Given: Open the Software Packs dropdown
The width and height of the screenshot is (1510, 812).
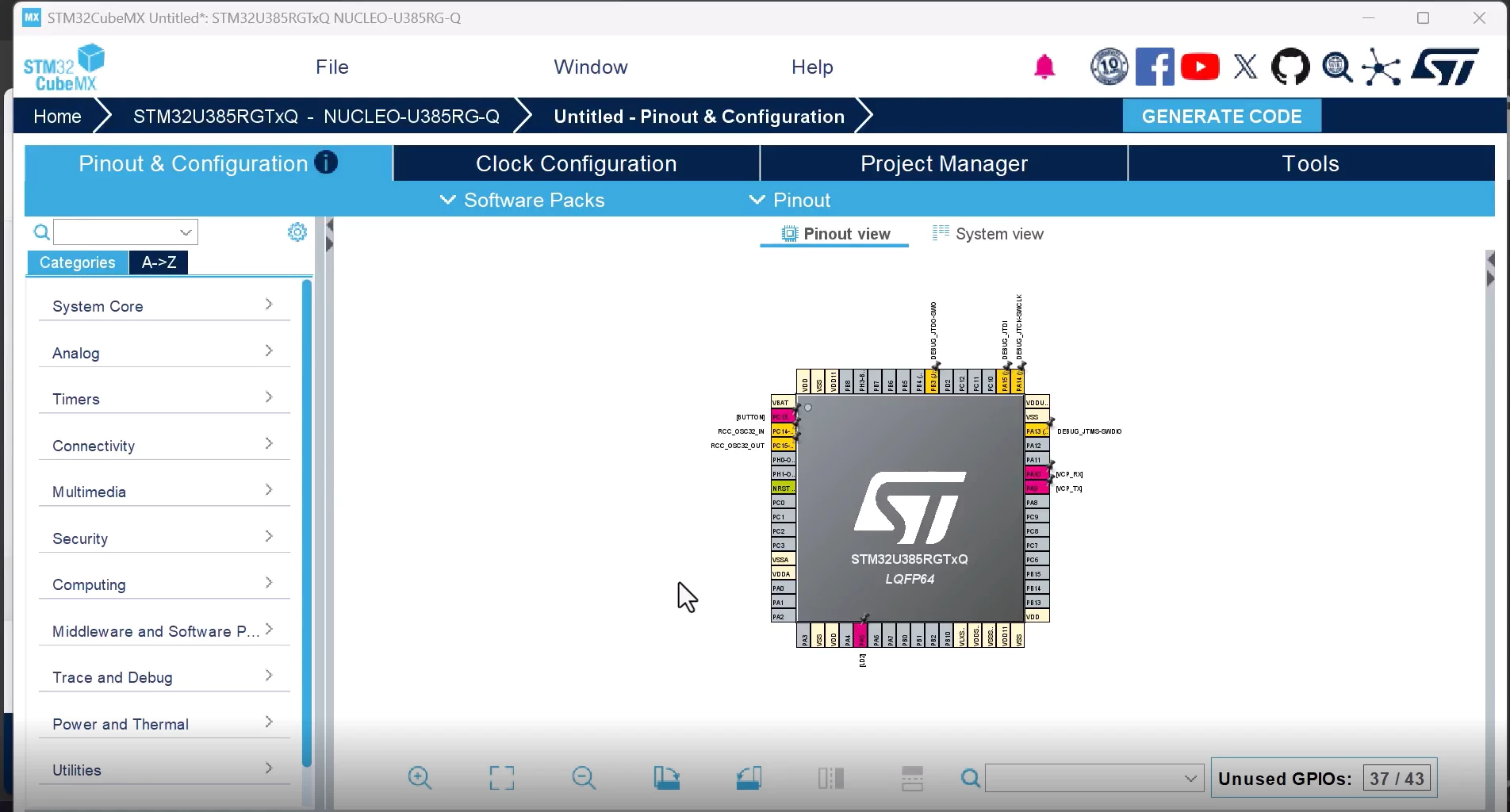Looking at the screenshot, I should pyautogui.click(x=523, y=200).
